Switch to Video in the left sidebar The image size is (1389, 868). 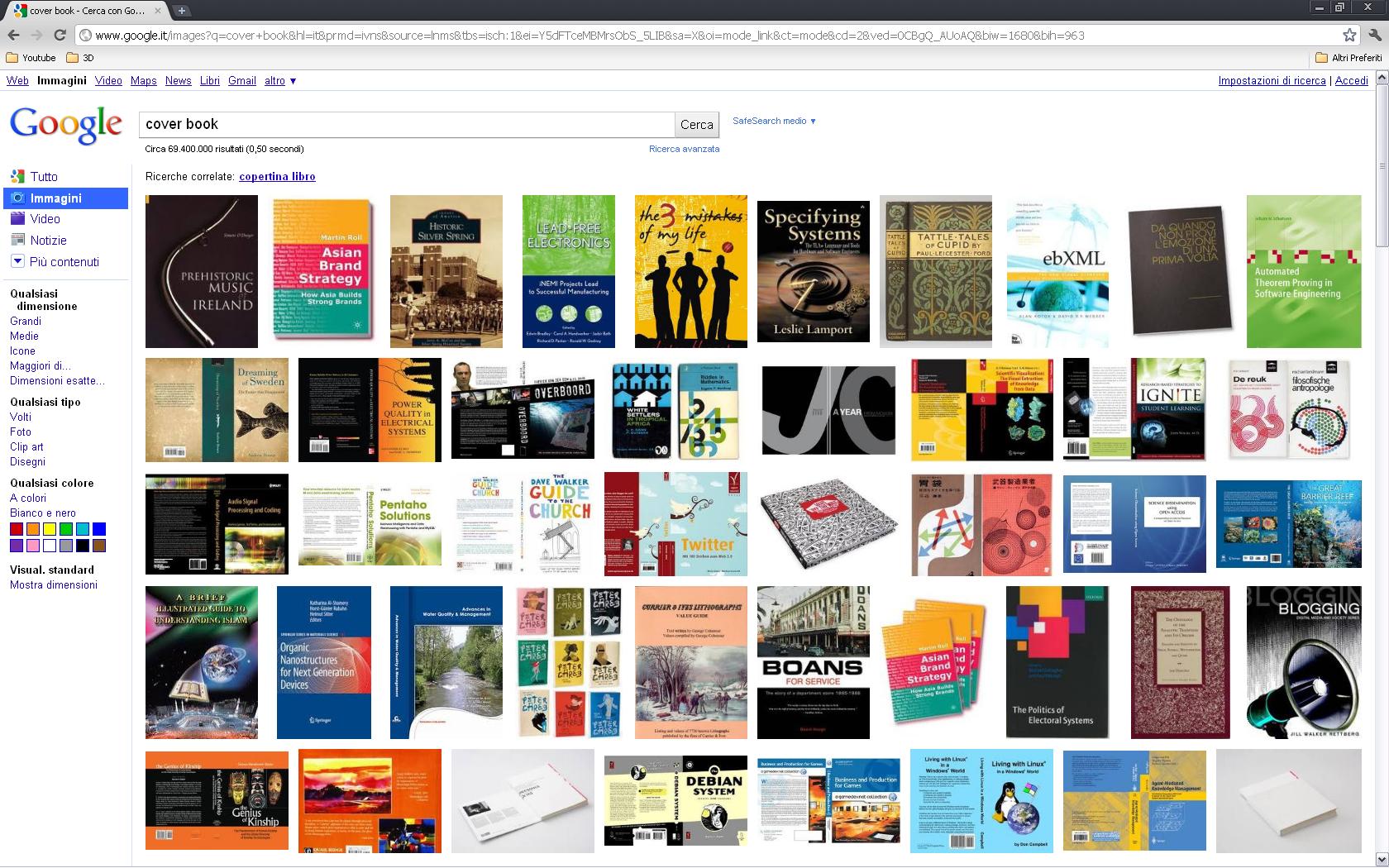pyautogui.click(x=45, y=219)
